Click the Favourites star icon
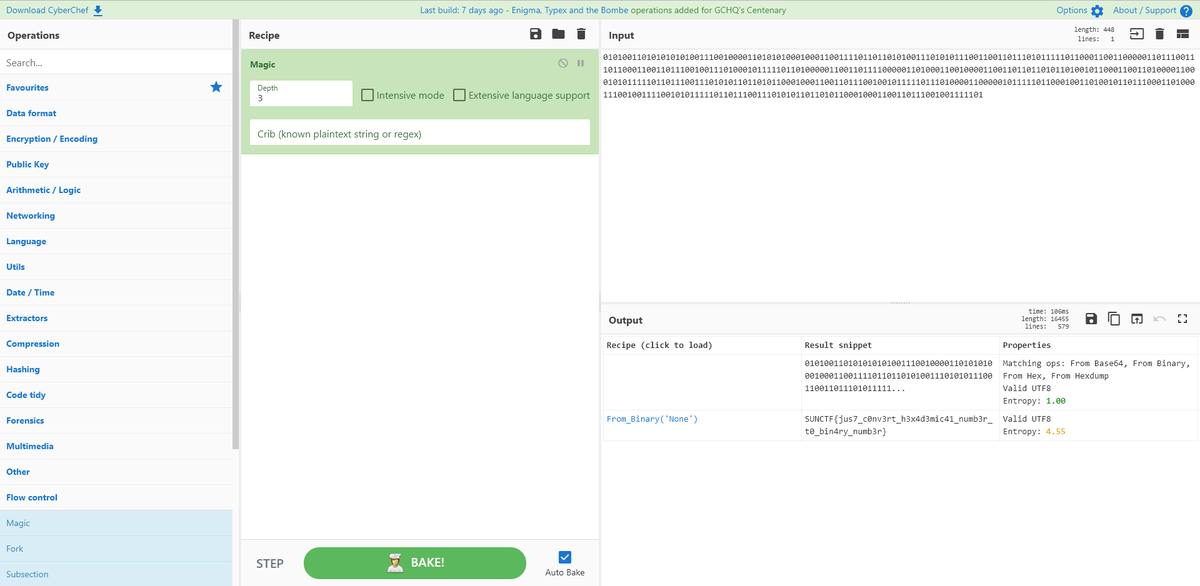The width and height of the screenshot is (1200, 586). 216,87
